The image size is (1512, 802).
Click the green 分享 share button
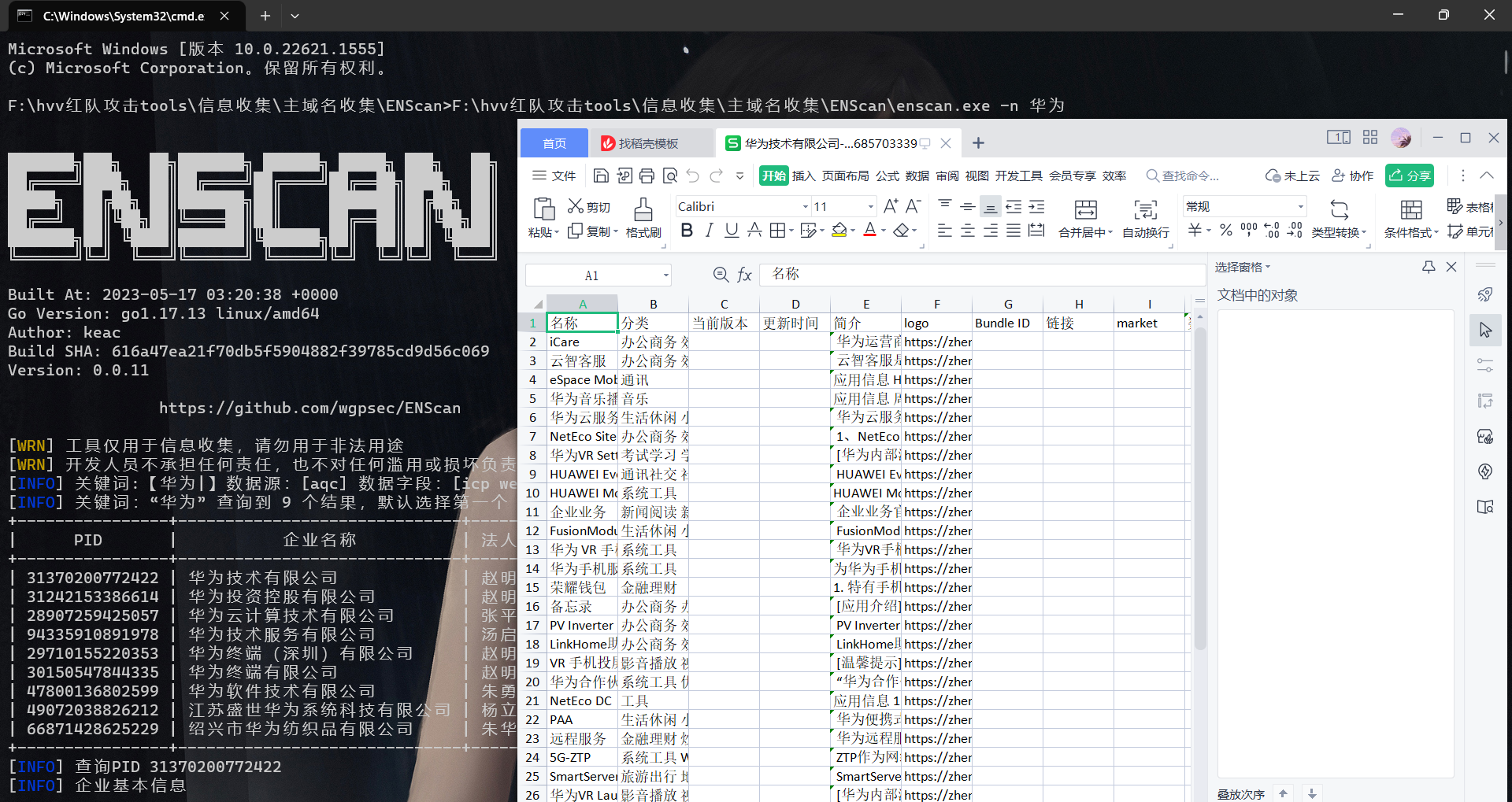coord(1409,176)
